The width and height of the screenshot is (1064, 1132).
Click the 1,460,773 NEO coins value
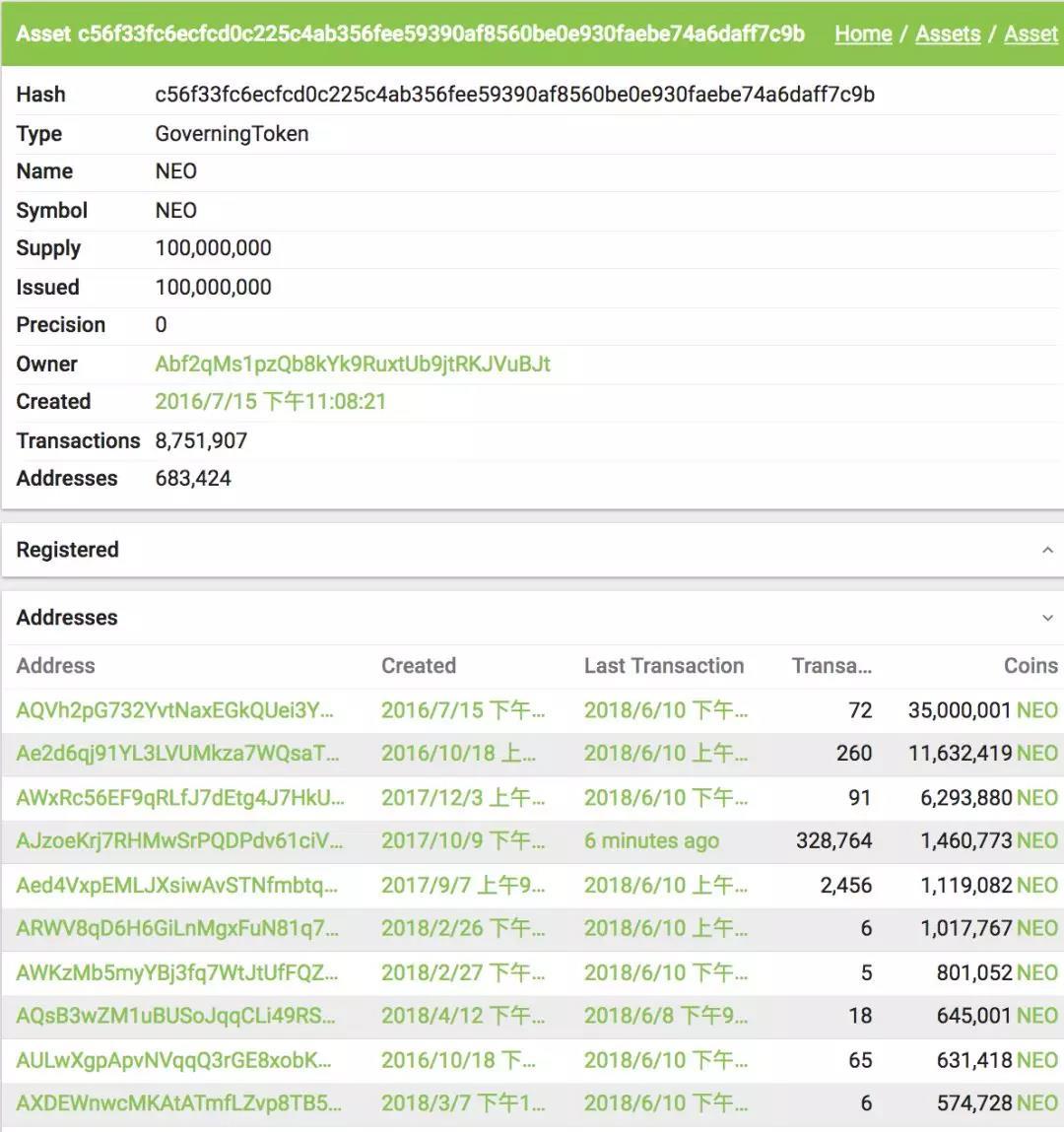coord(989,840)
